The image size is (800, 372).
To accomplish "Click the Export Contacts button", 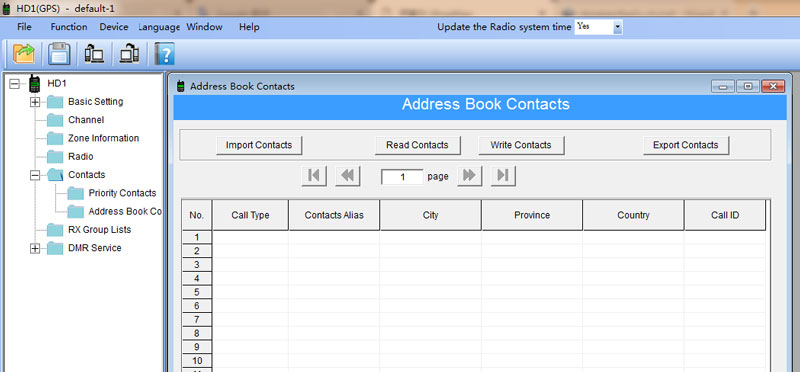I will (686, 145).
